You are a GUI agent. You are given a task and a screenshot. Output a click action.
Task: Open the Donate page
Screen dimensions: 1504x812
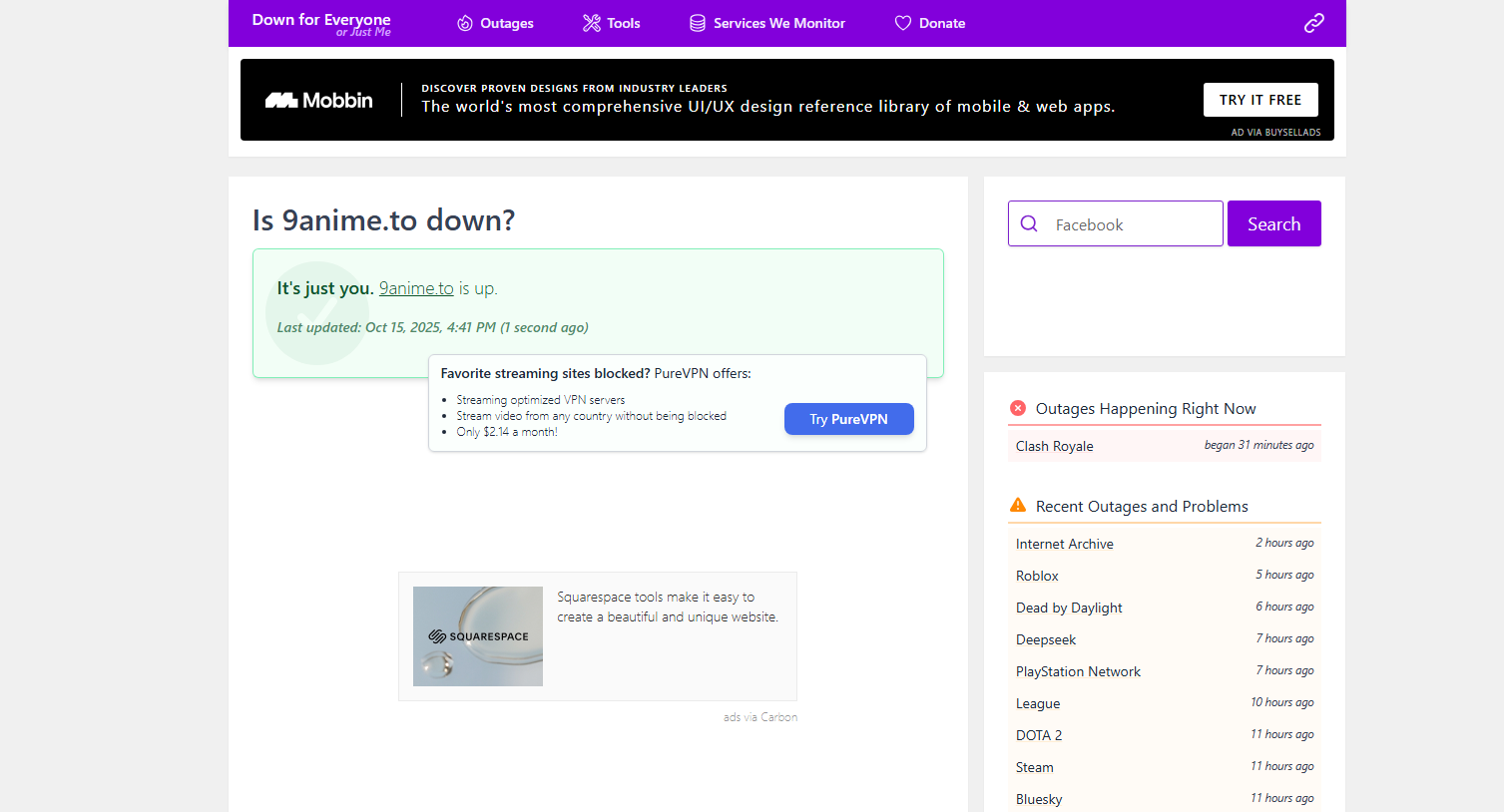(x=929, y=23)
